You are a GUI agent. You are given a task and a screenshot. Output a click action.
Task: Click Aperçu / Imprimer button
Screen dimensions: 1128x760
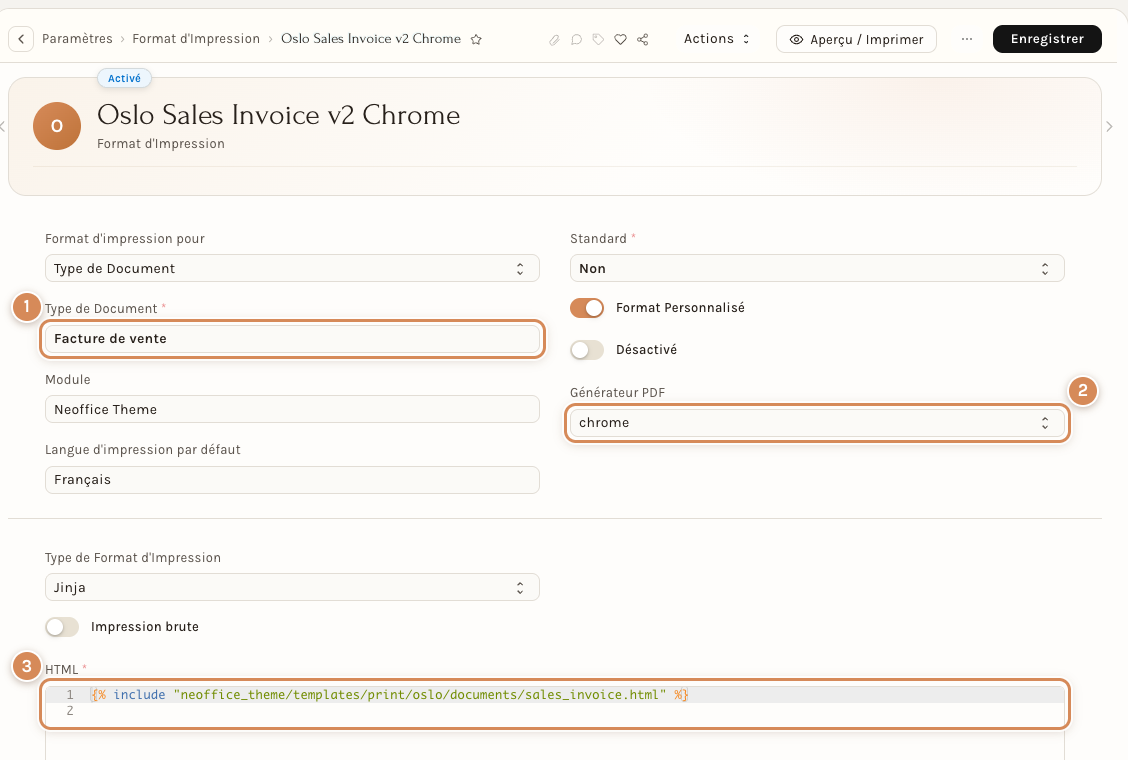856,39
